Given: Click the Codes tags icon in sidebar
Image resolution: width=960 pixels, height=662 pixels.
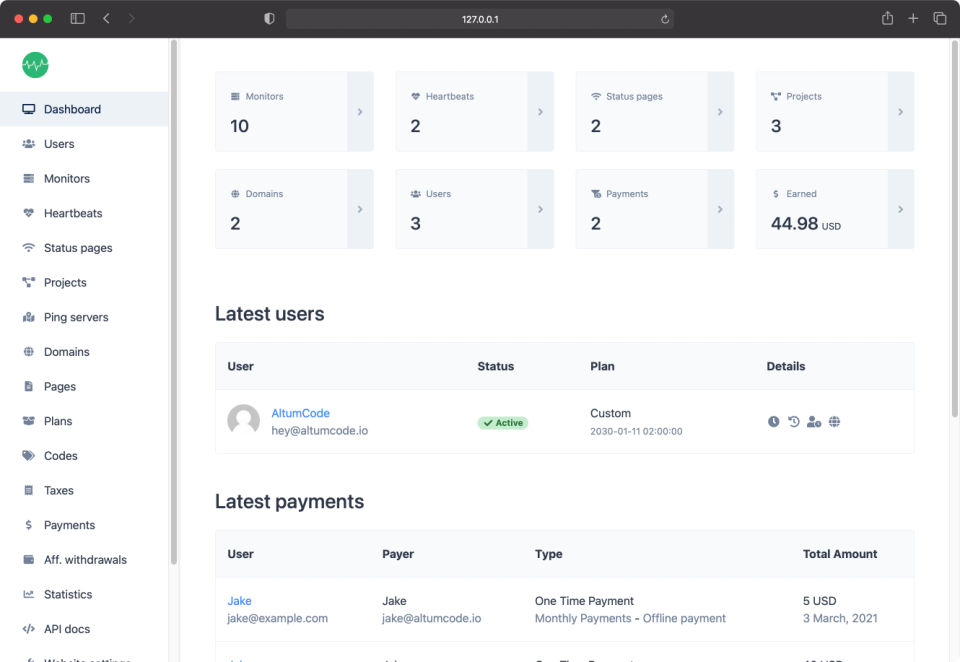Looking at the screenshot, I should [x=28, y=456].
